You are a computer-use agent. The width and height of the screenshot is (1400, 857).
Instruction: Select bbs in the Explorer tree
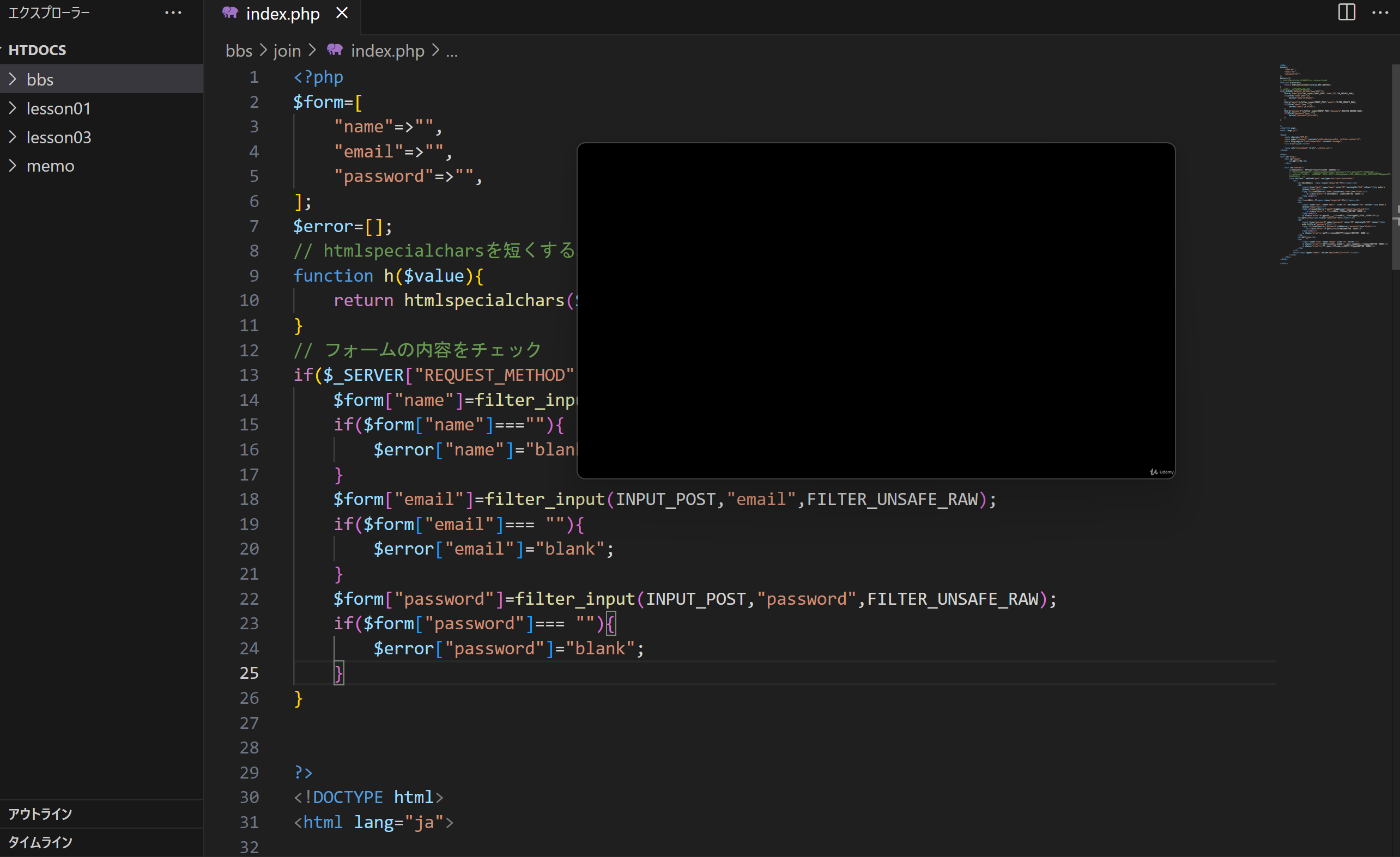click(40, 79)
